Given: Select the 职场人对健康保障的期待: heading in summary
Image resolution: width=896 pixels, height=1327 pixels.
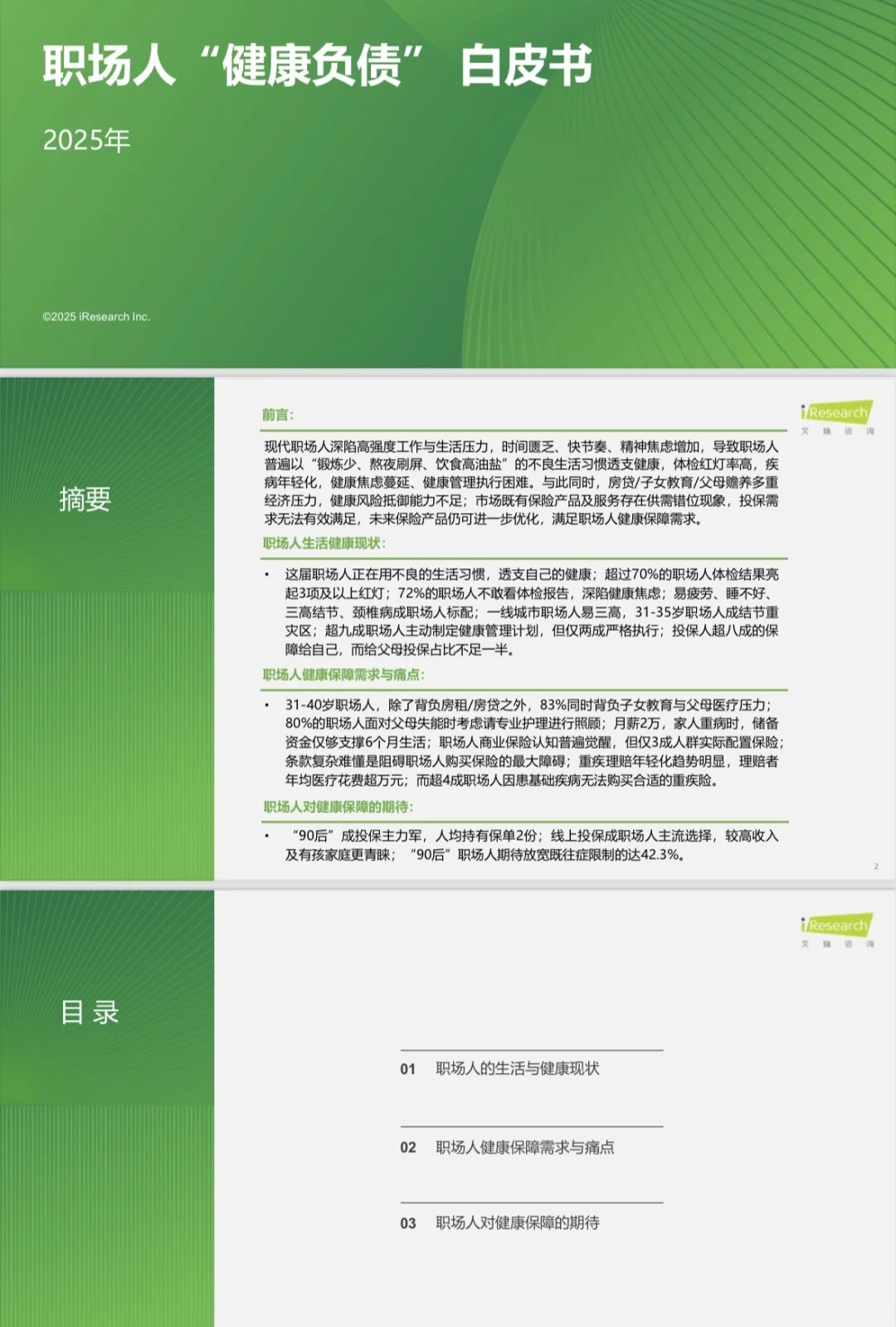Looking at the screenshot, I should (x=338, y=807).
